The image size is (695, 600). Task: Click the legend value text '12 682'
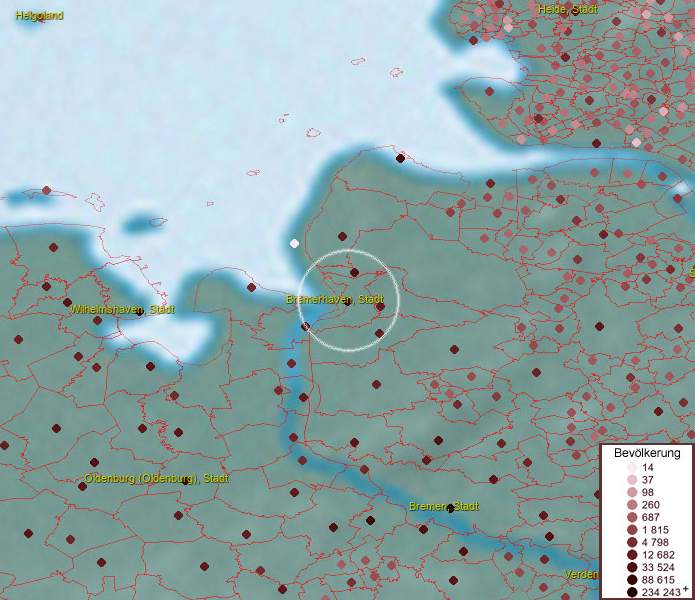(x=658, y=555)
